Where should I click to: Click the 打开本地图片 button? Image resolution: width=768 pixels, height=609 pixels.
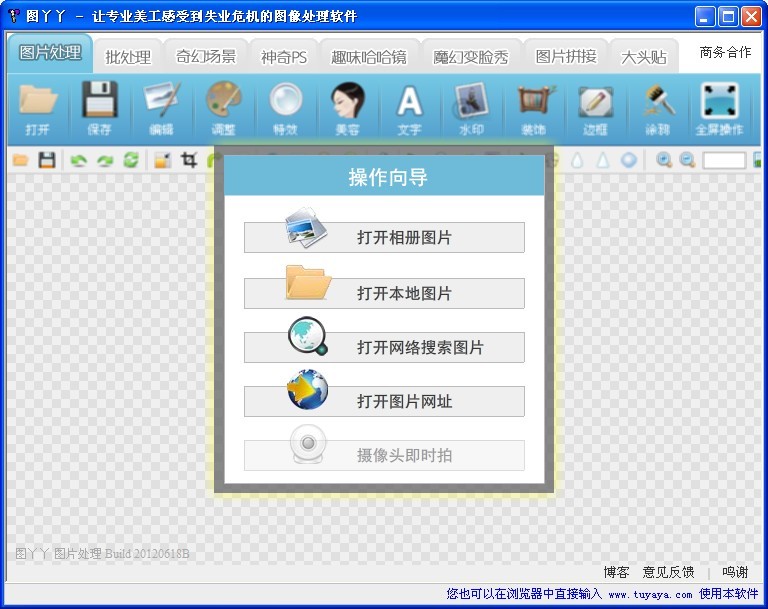384,293
